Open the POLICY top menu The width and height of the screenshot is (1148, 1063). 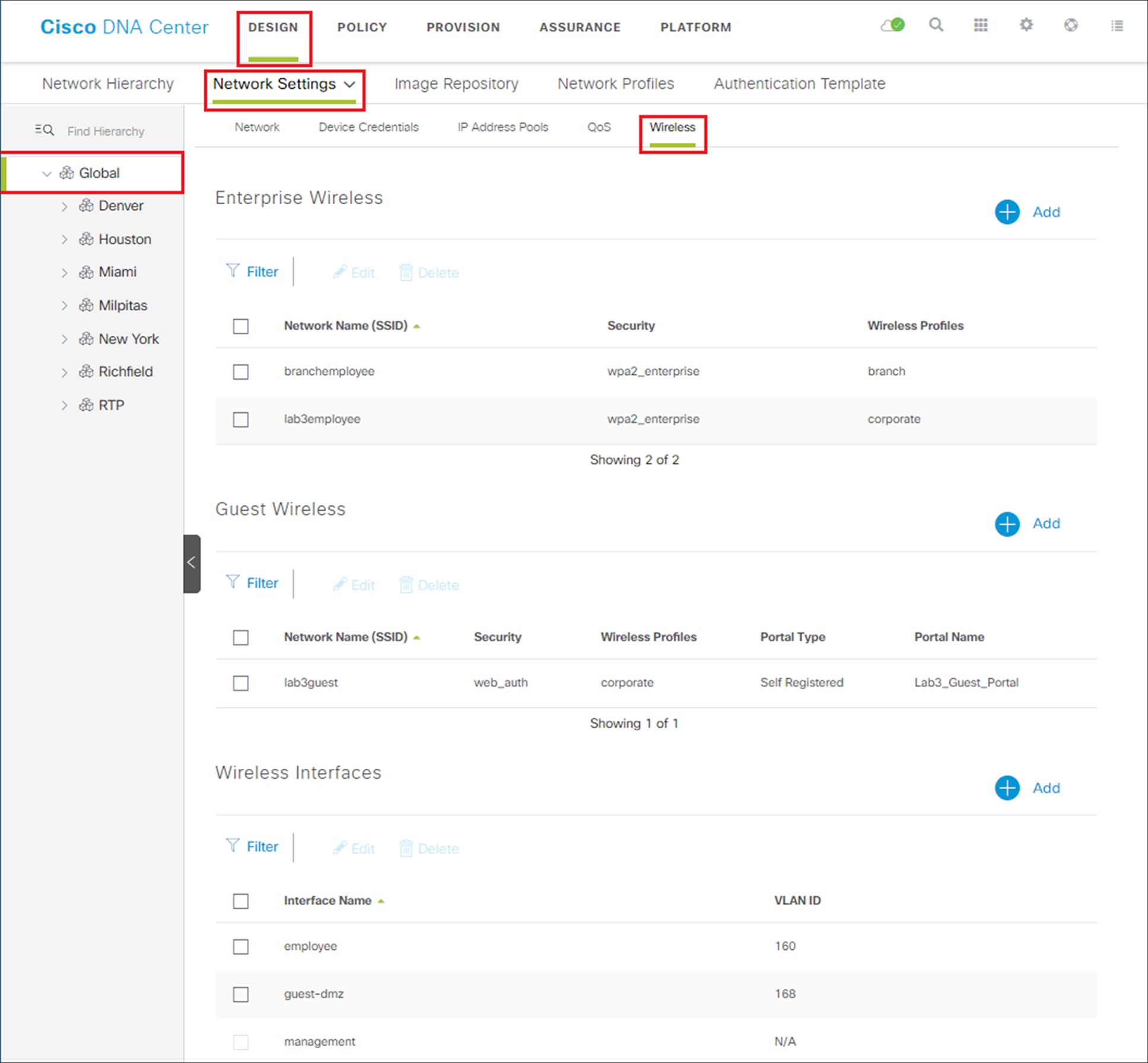coord(362,27)
